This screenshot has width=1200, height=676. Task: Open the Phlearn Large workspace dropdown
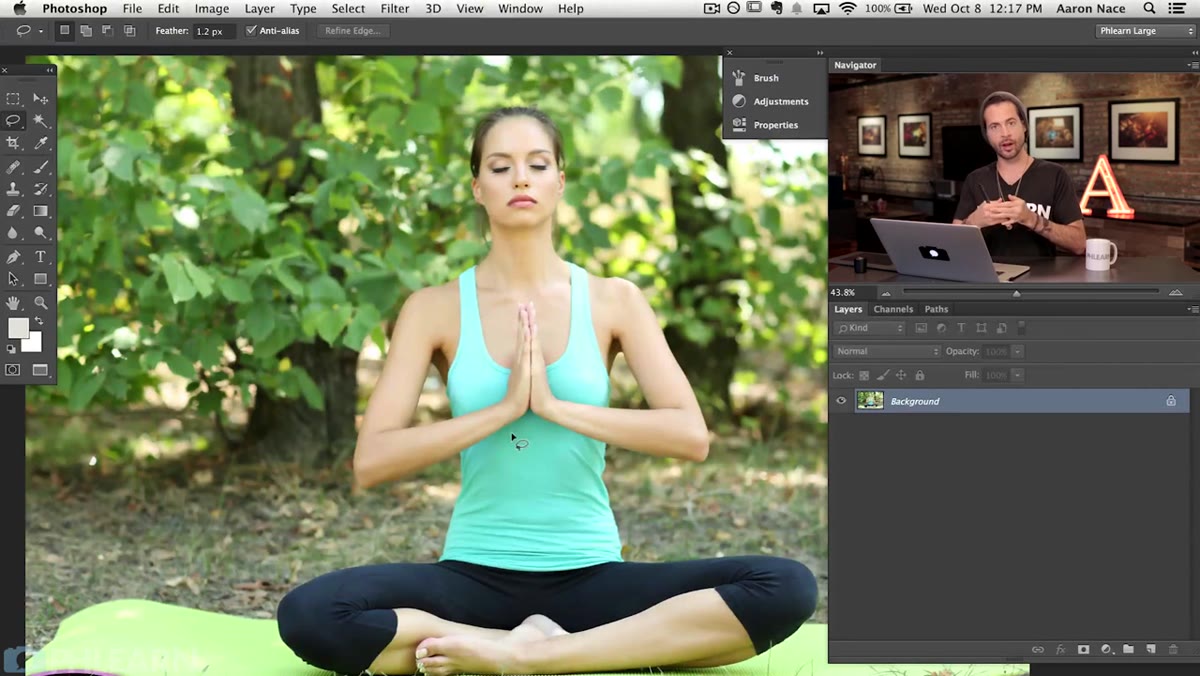click(1145, 31)
